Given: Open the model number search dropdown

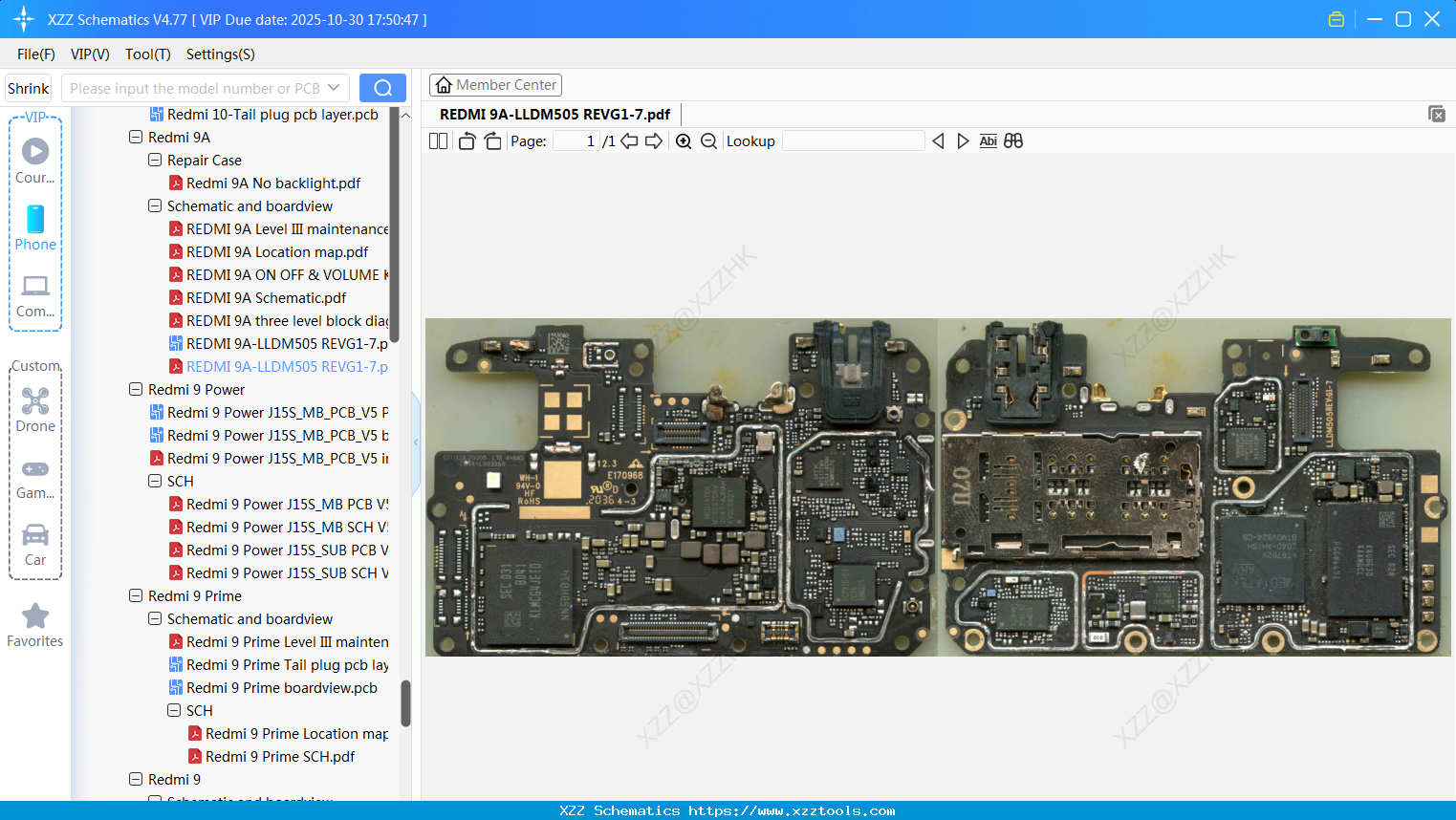Looking at the screenshot, I should [332, 87].
